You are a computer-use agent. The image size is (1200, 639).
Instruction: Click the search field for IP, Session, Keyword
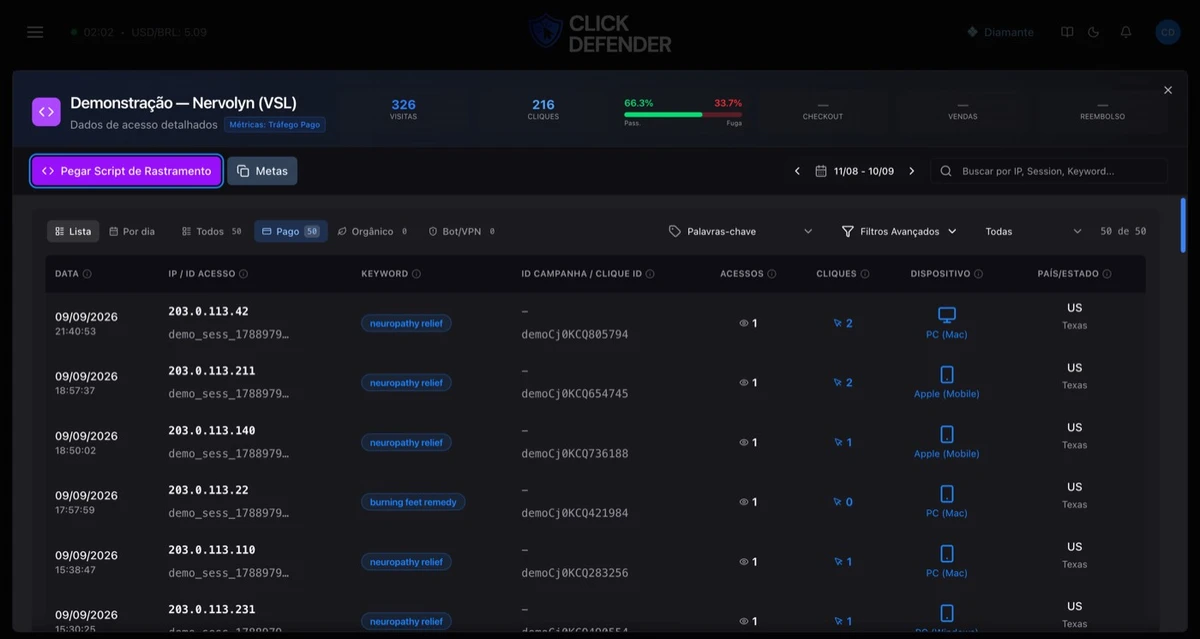(1048, 171)
